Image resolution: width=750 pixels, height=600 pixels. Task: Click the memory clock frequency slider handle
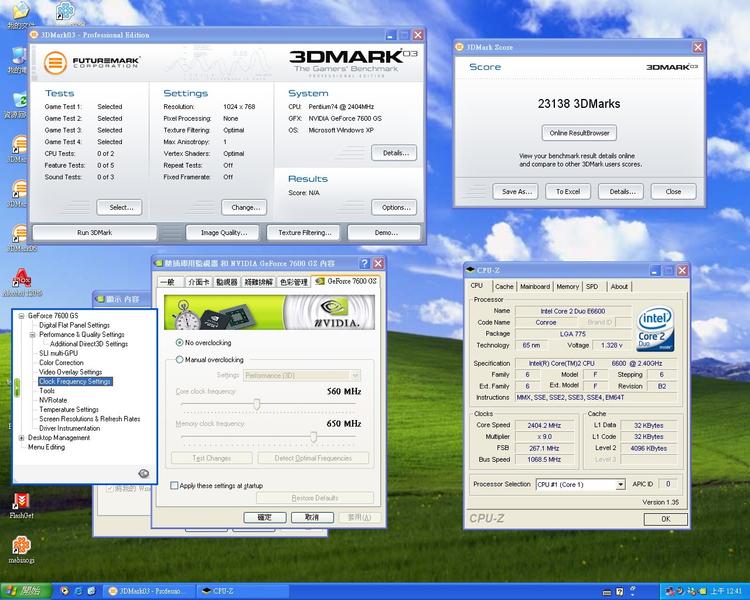[313, 437]
